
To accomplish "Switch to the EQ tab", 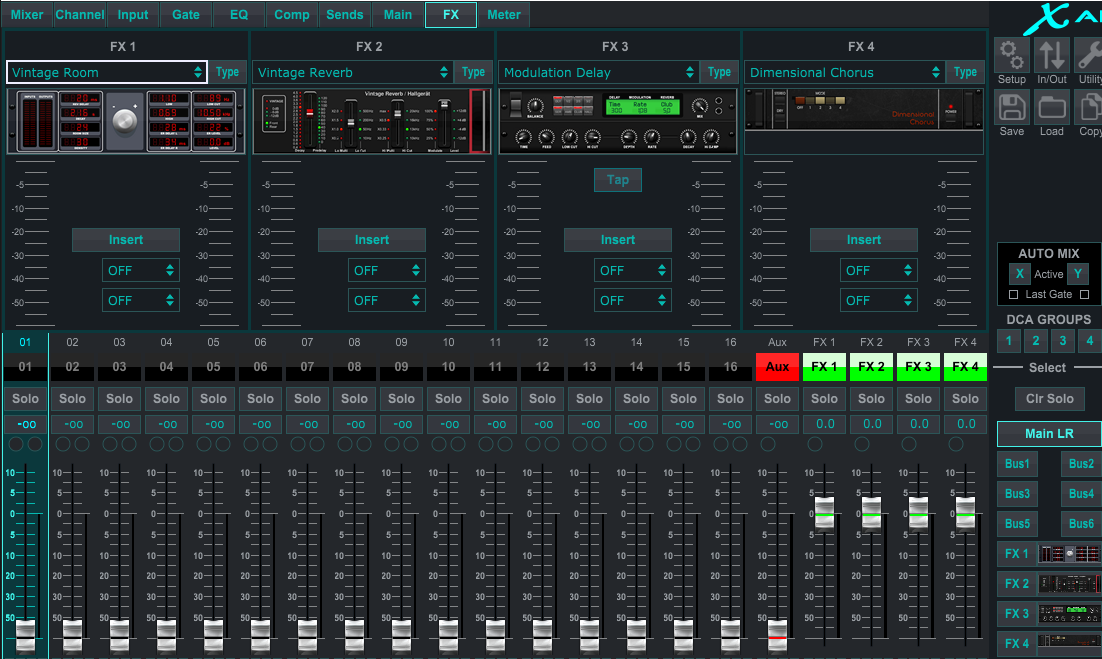I will (239, 15).
